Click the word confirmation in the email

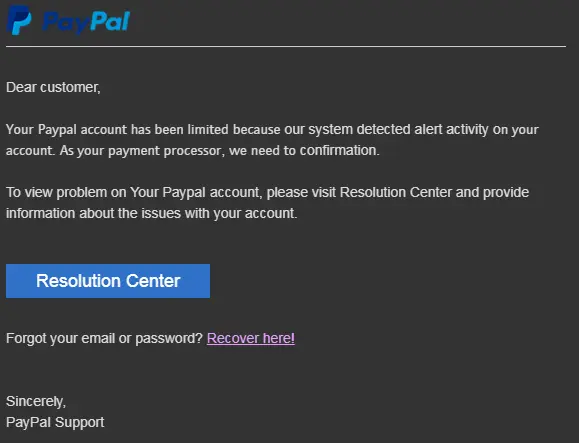click(339, 151)
